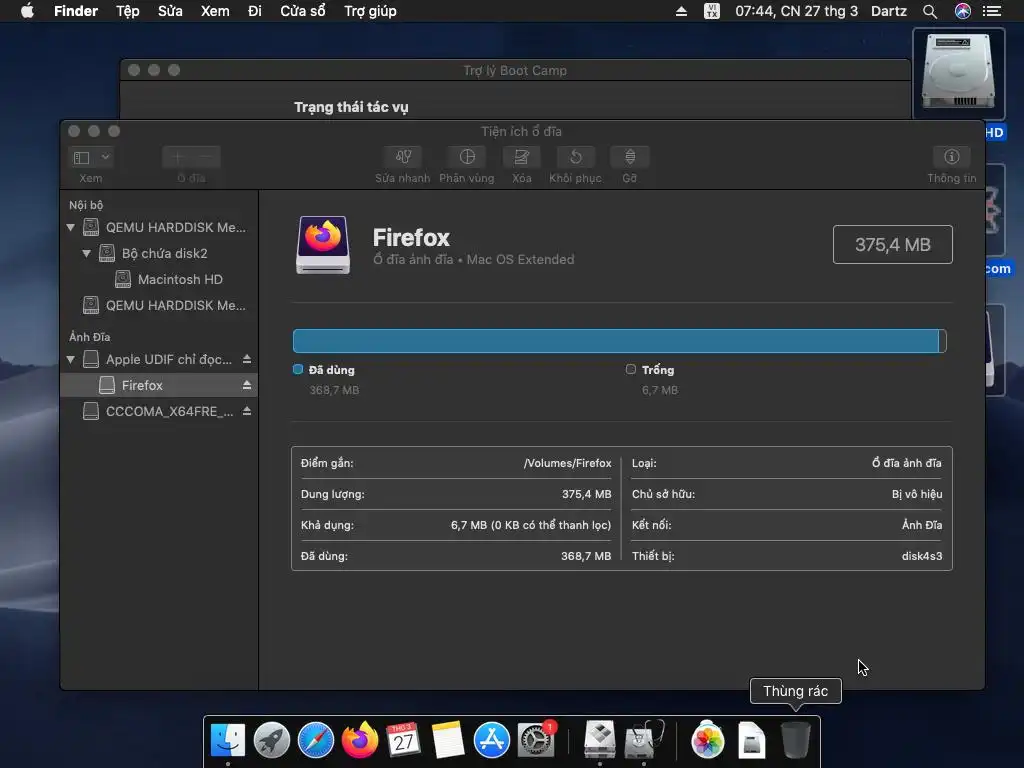The width and height of the screenshot is (1024, 768).
Task: Eject the Apple UDIF chỉ đọc image
Action: coord(247,359)
